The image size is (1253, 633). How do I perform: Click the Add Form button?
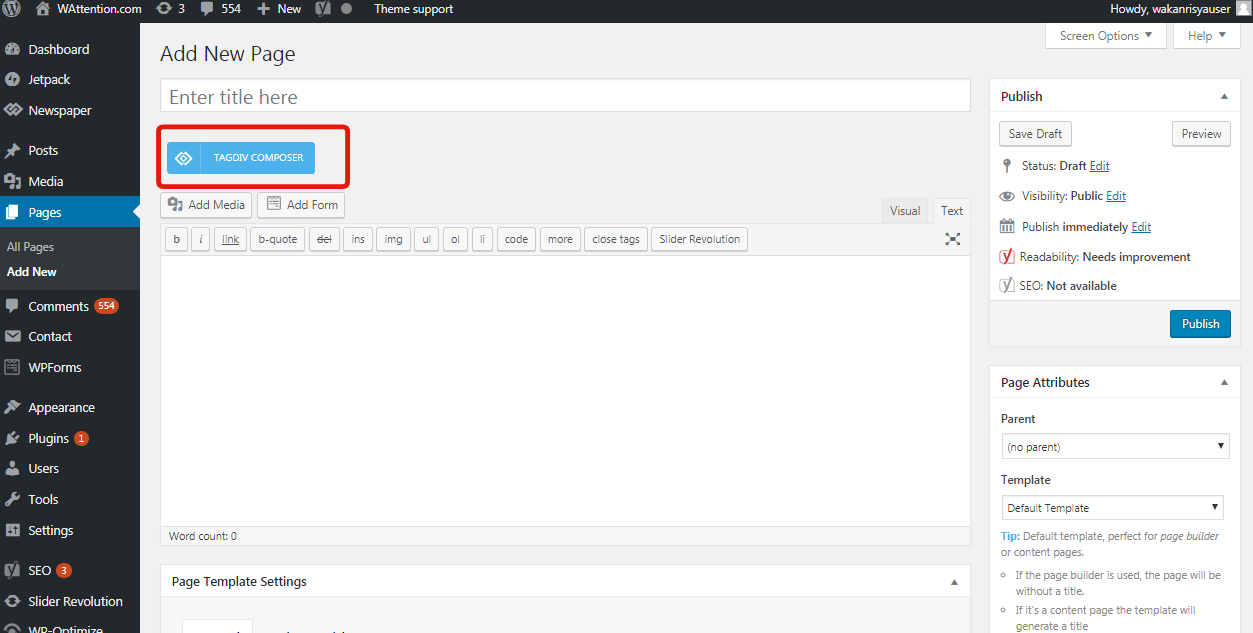[301, 205]
